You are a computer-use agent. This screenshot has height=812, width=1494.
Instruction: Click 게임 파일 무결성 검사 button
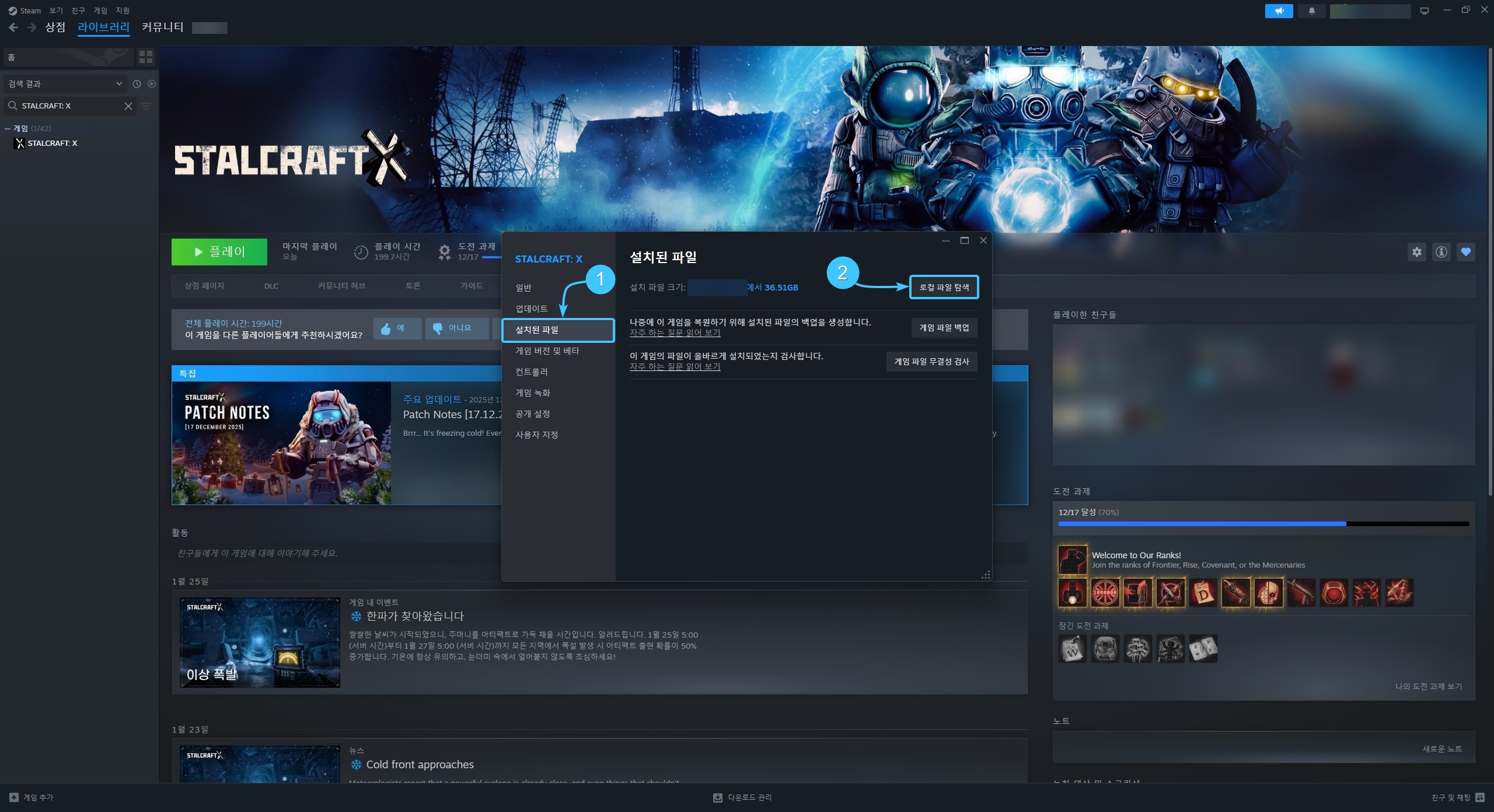[931, 362]
